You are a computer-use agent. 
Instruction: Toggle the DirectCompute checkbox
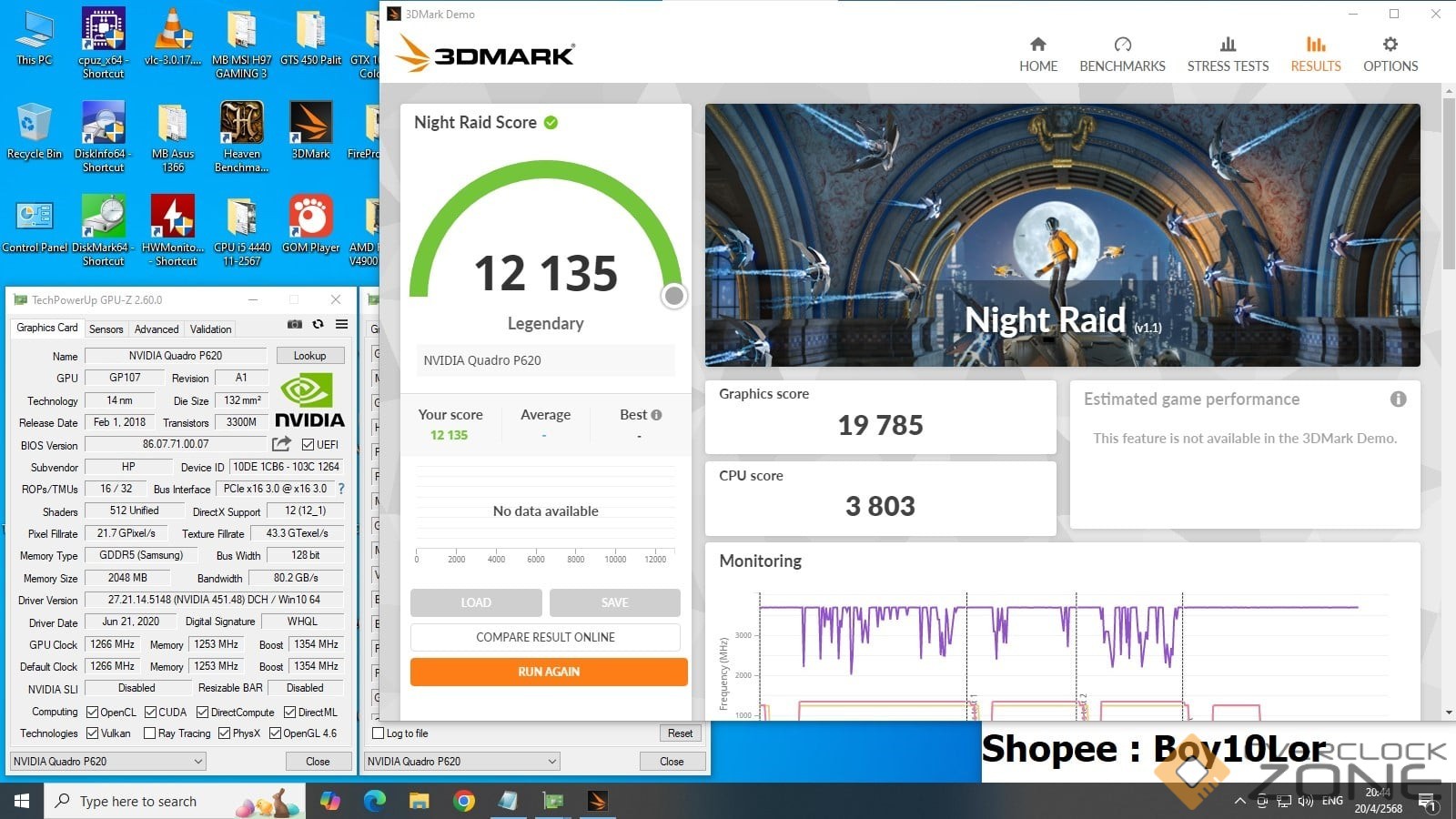click(203, 713)
